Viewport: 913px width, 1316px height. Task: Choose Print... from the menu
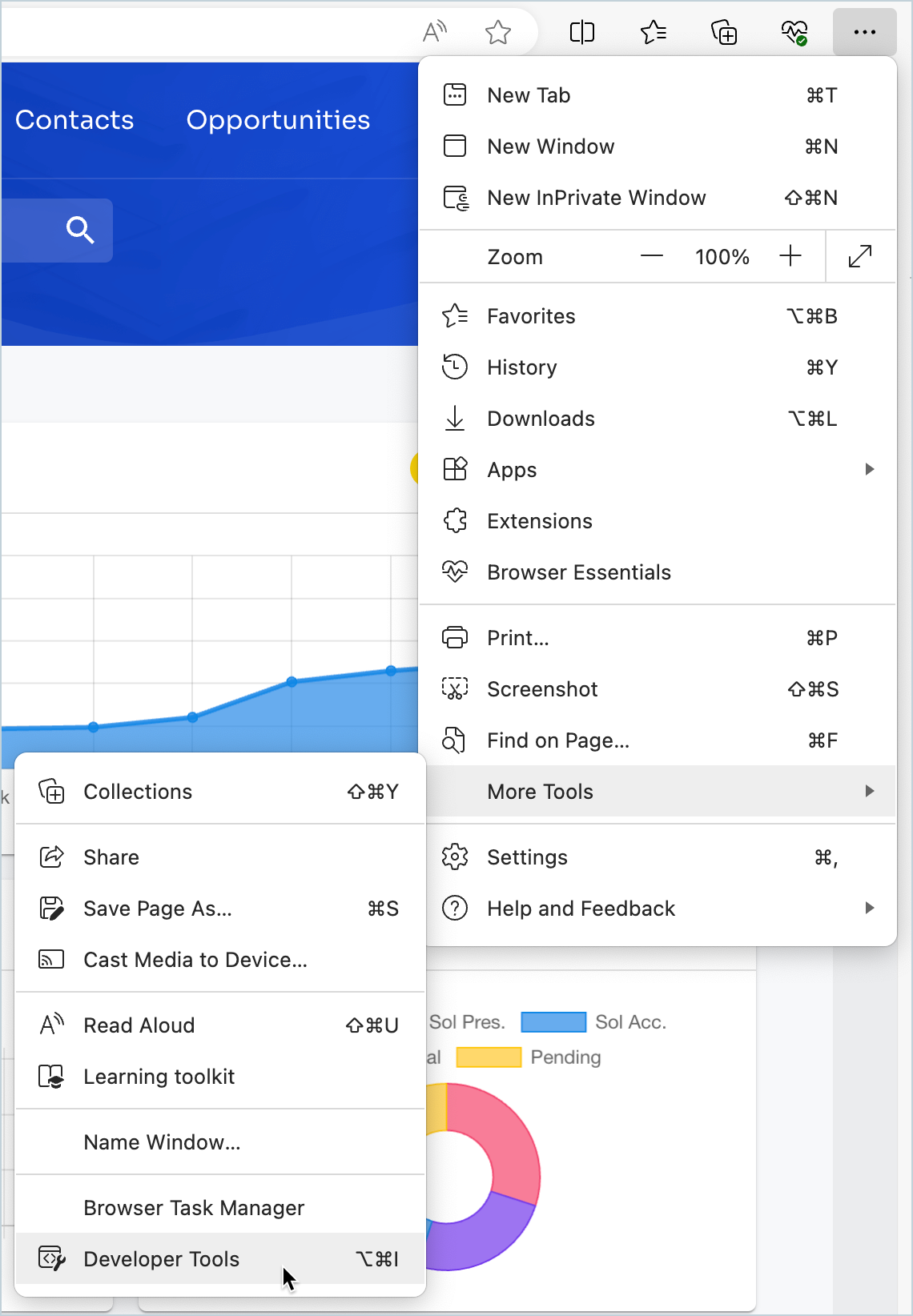click(658, 638)
